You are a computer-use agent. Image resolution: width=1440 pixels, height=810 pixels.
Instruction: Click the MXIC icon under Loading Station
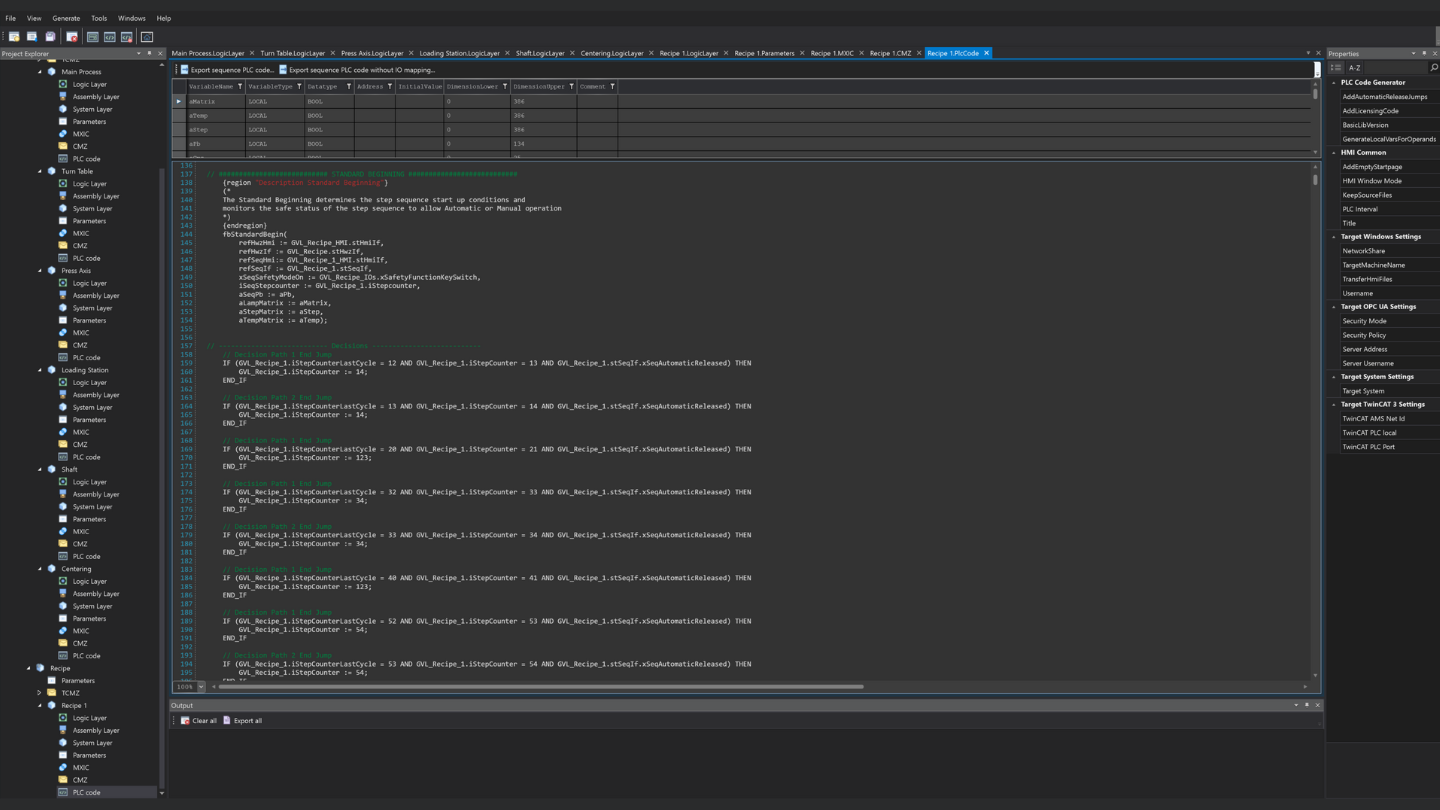[x=63, y=432]
